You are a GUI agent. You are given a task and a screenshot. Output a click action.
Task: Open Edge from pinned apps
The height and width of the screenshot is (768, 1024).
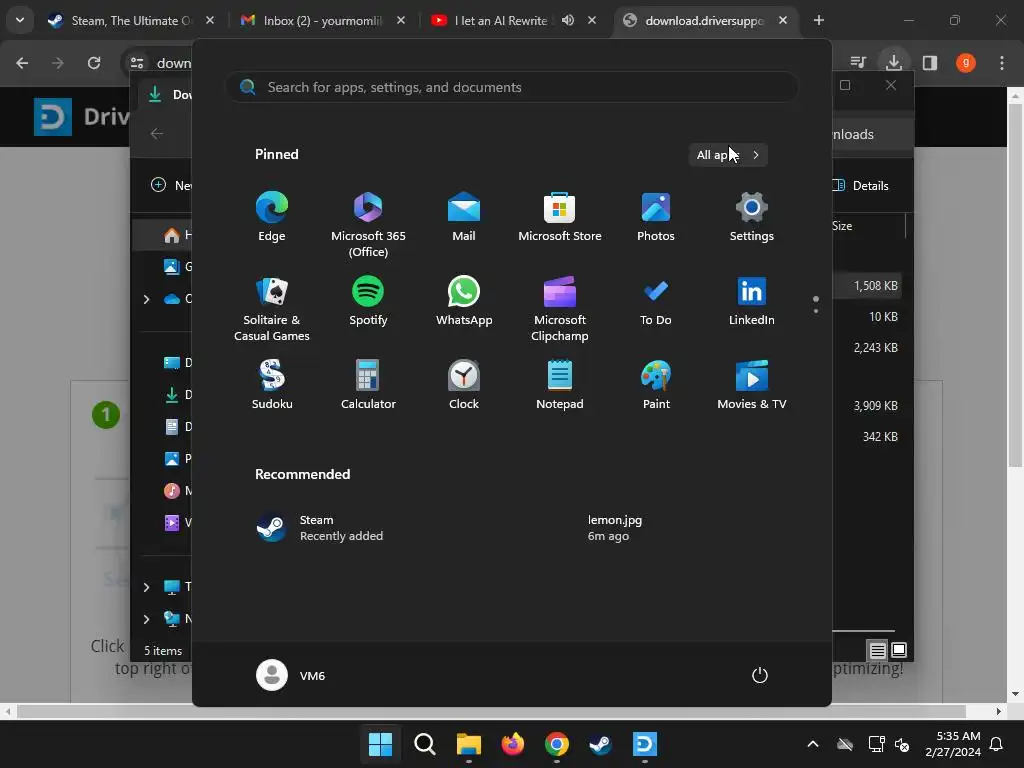coord(272,217)
